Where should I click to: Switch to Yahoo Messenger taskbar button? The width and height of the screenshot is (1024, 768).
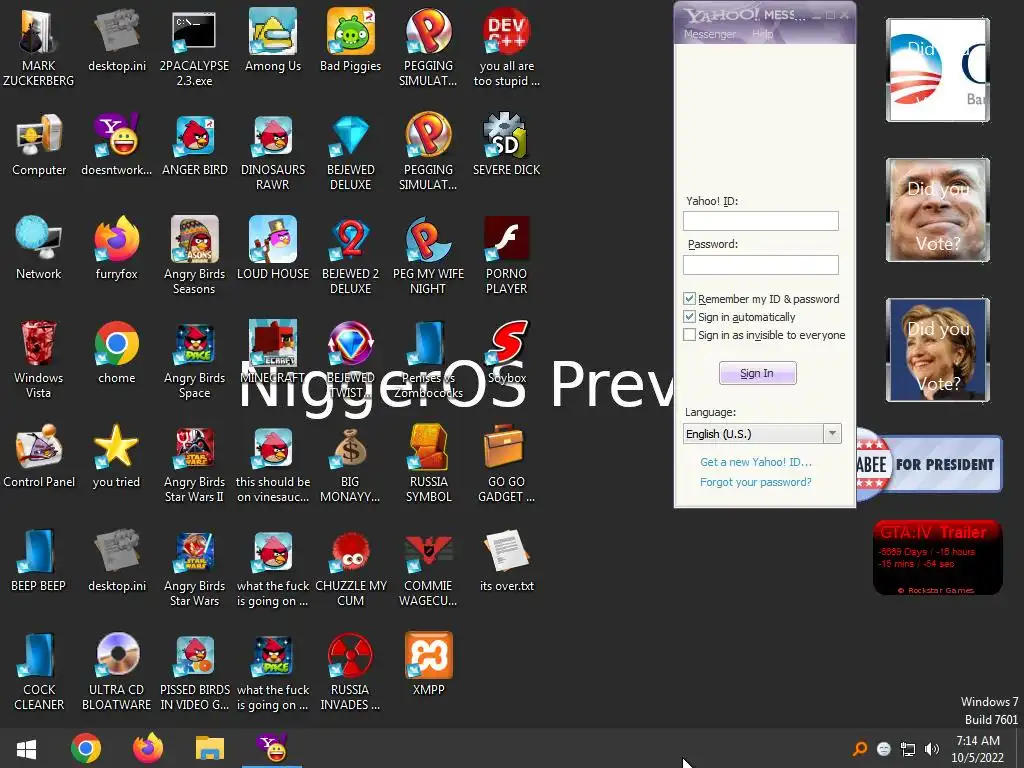click(272, 748)
